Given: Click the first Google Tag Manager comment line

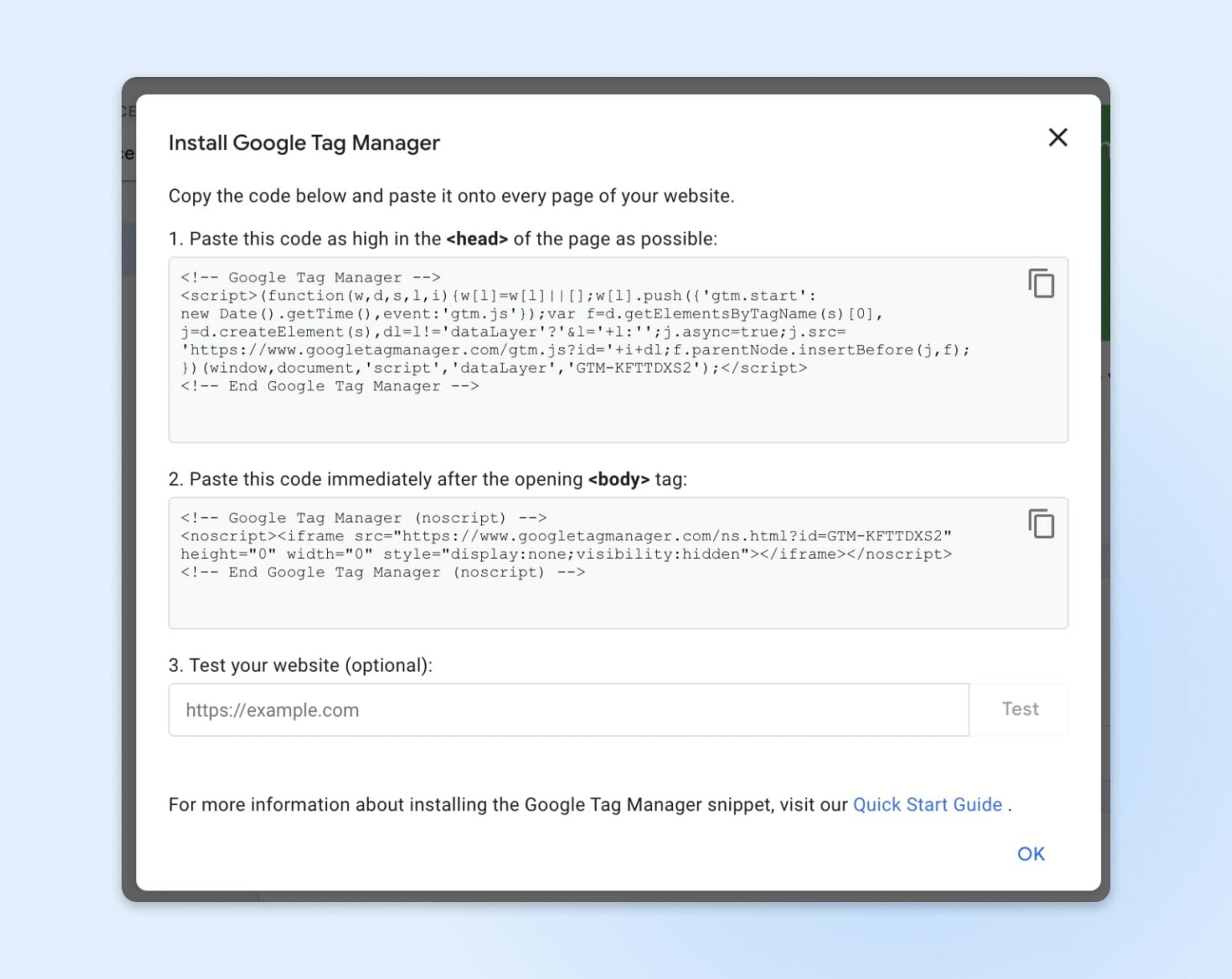Looking at the screenshot, I should (310, 277).
